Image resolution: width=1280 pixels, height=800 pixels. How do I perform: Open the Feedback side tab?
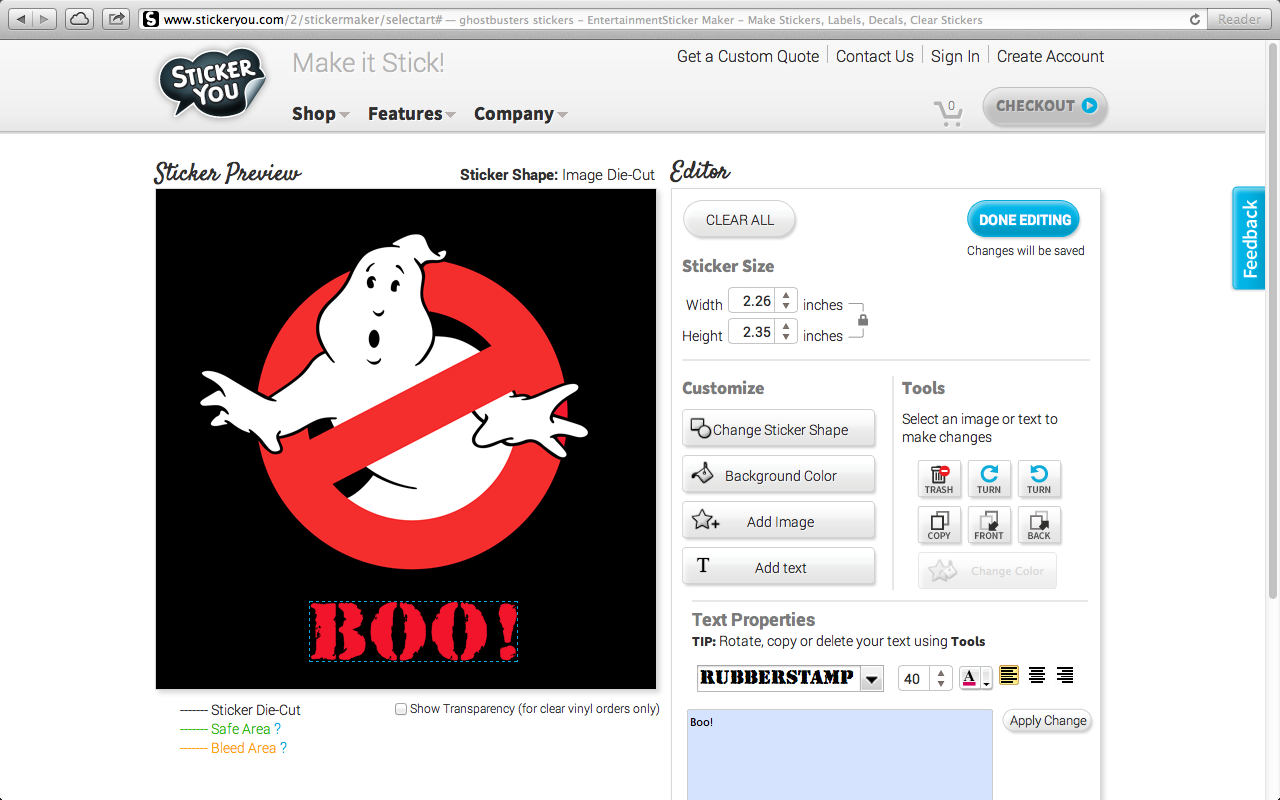click(1249, 238)
